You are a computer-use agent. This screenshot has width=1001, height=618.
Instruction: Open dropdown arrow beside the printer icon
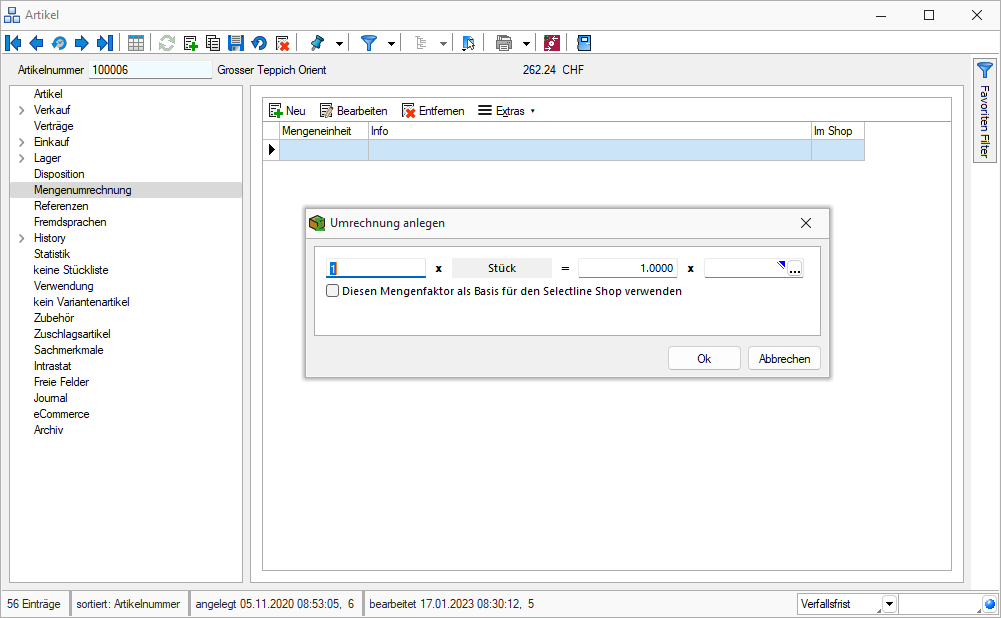tap(526, 44)
